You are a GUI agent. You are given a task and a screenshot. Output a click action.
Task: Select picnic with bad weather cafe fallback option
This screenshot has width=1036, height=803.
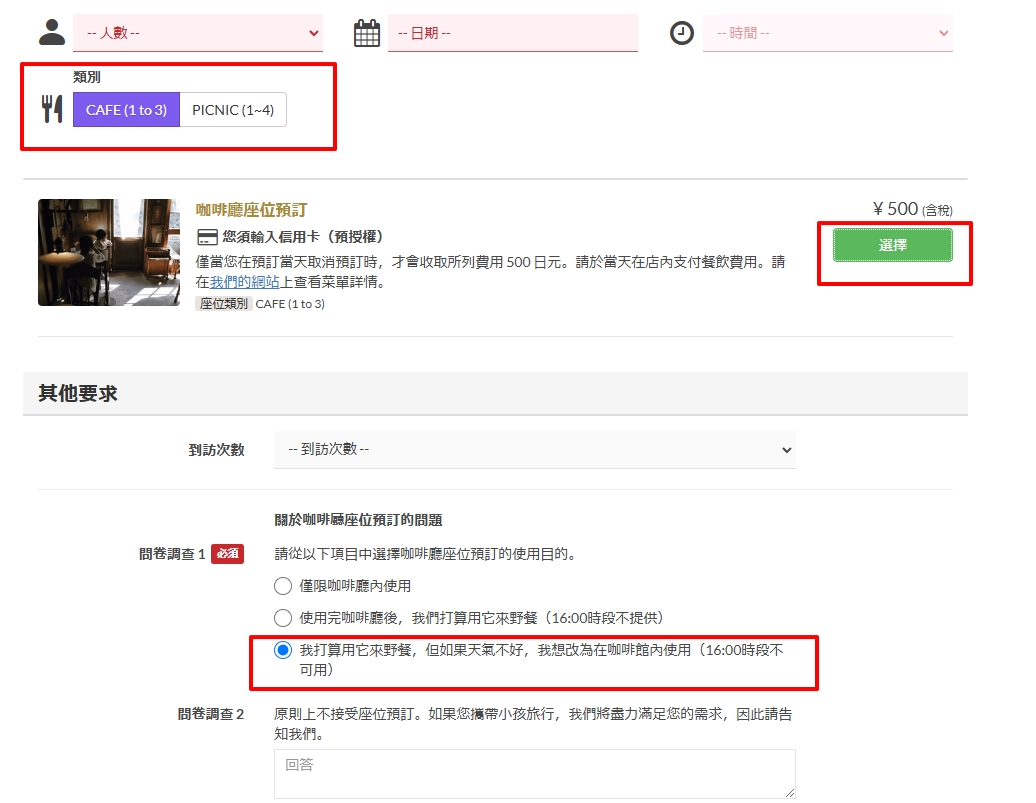point(283,650)
